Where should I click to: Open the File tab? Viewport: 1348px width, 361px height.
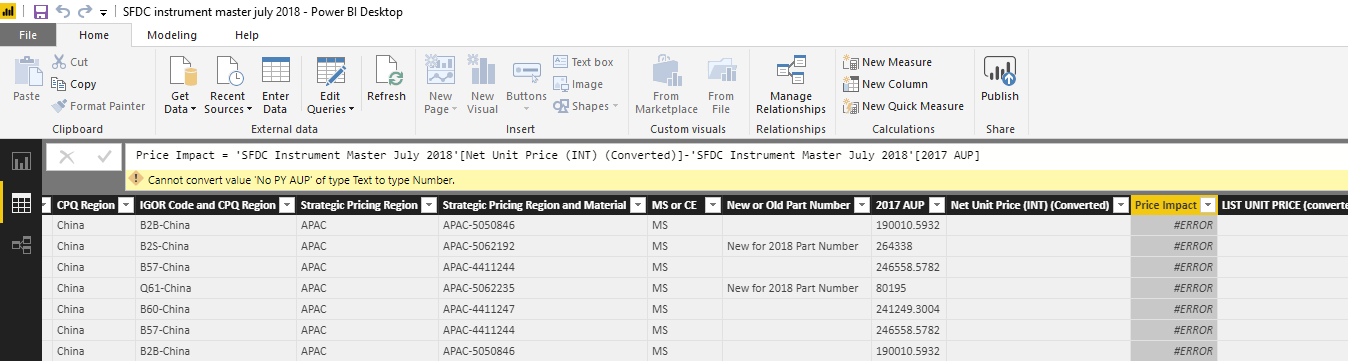click(29, 35)
